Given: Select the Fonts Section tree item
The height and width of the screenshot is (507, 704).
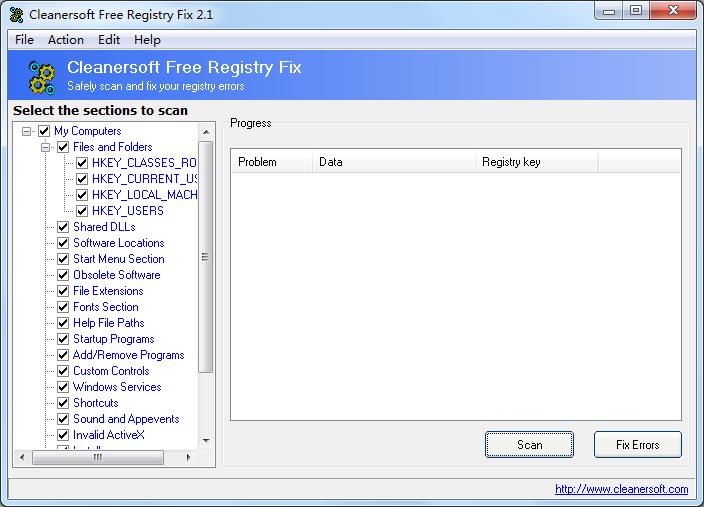Looking at the screenshot, I should tap(106, 307).
